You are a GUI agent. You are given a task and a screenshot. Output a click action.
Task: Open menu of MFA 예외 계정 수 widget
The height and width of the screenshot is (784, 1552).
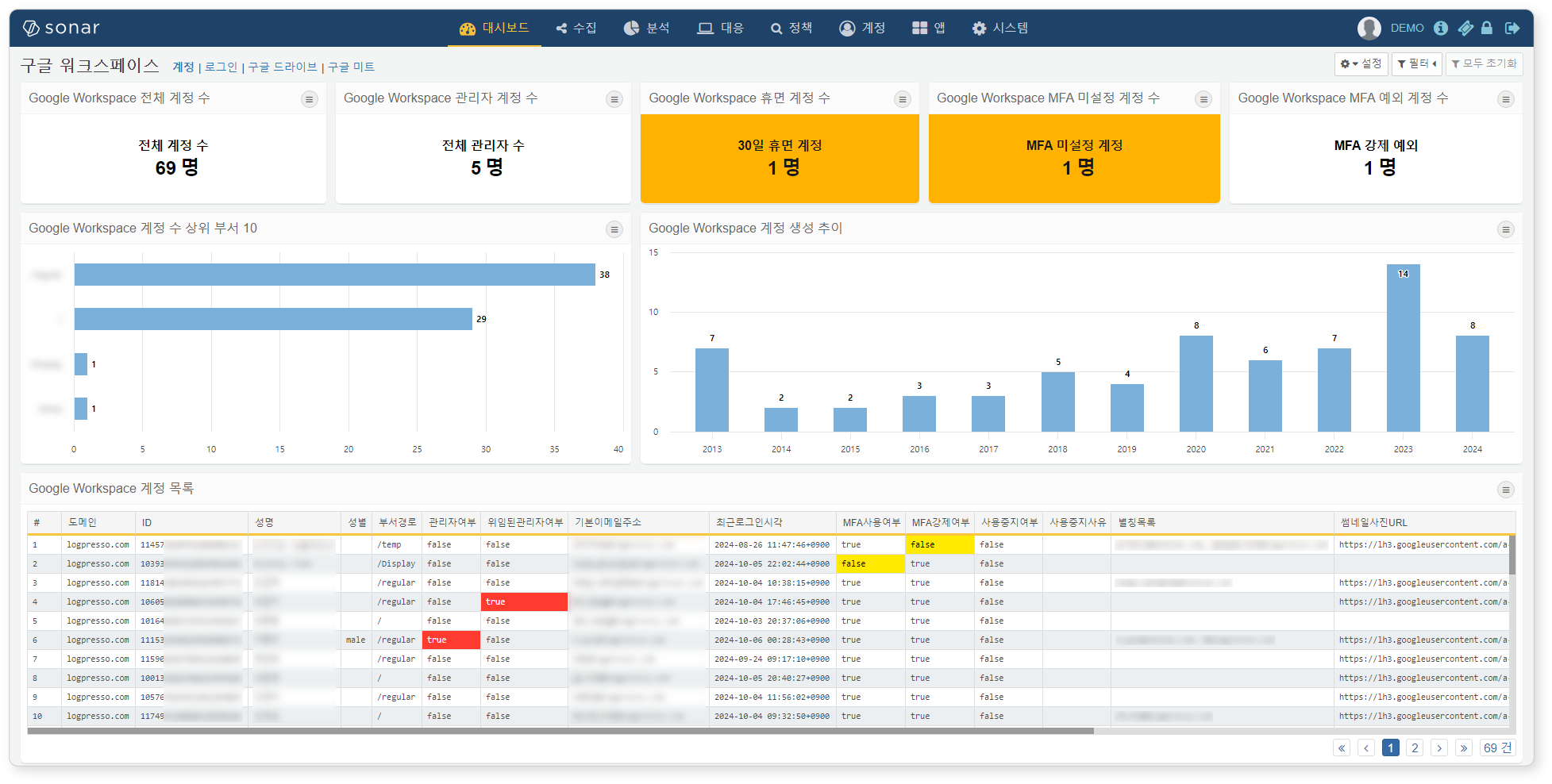click(x=1505, y=99)
